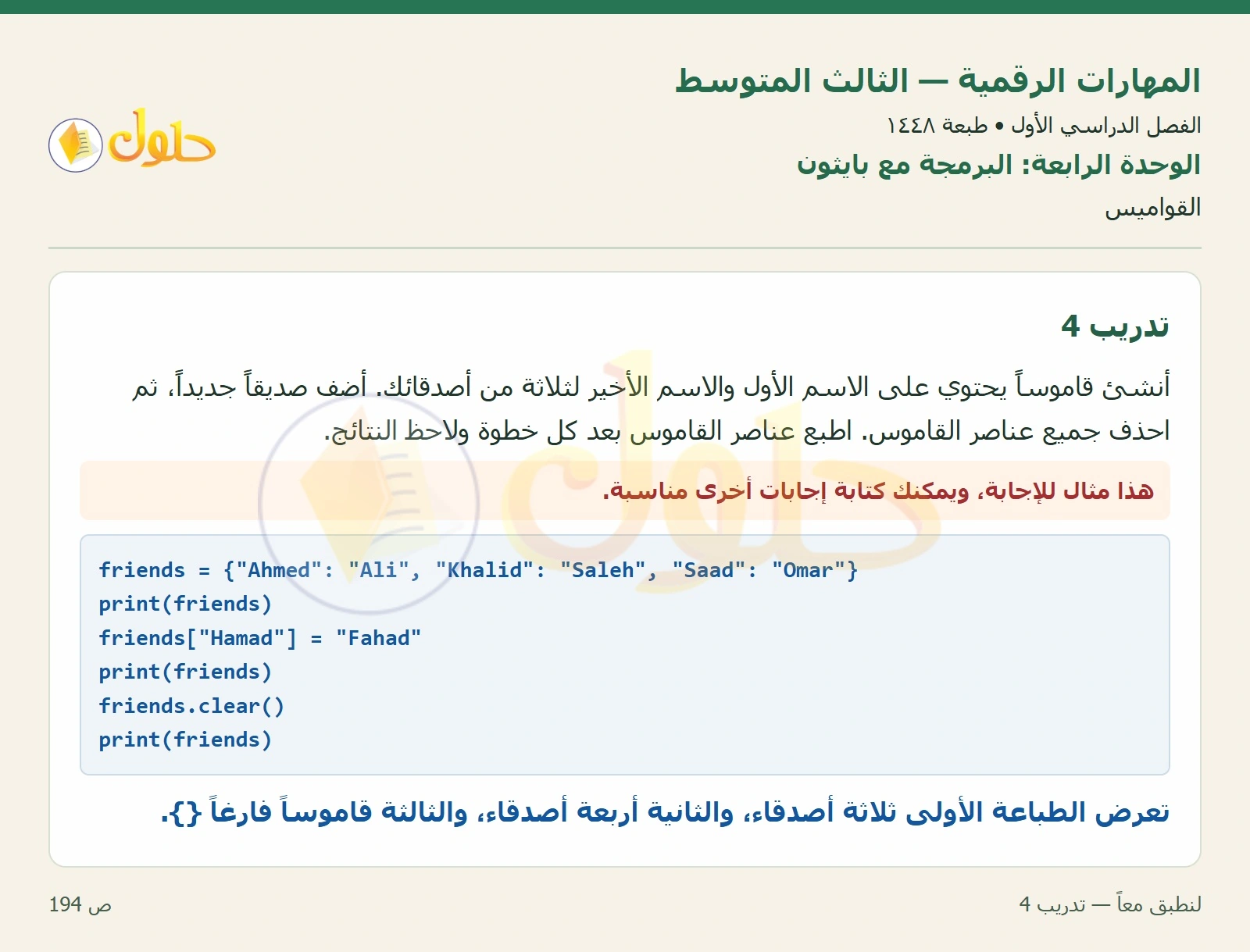Click the question line starting احذف جميع عناصر
Viewport: 1250px width, 952px height.
(x=747, y=431)
